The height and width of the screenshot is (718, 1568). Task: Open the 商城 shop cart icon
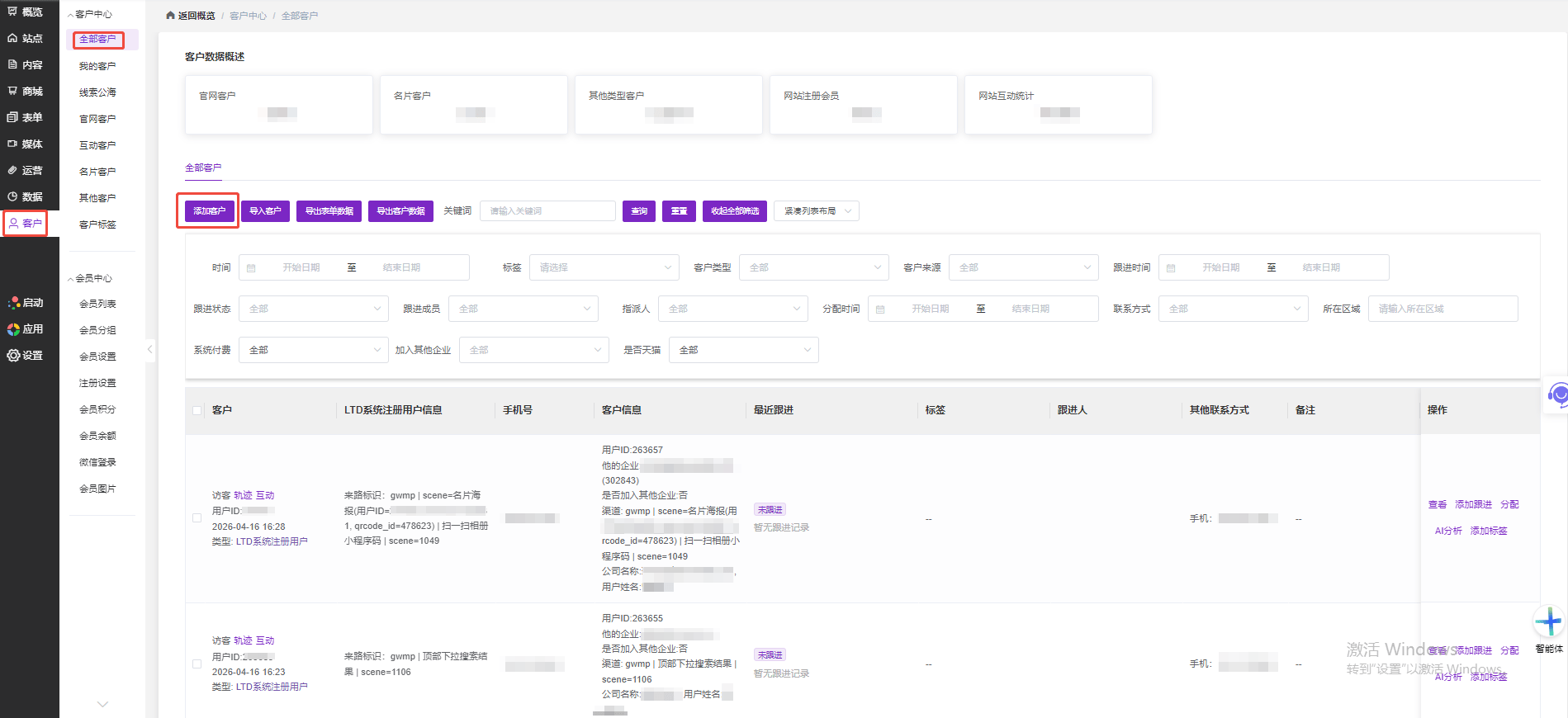click(12, 91)
